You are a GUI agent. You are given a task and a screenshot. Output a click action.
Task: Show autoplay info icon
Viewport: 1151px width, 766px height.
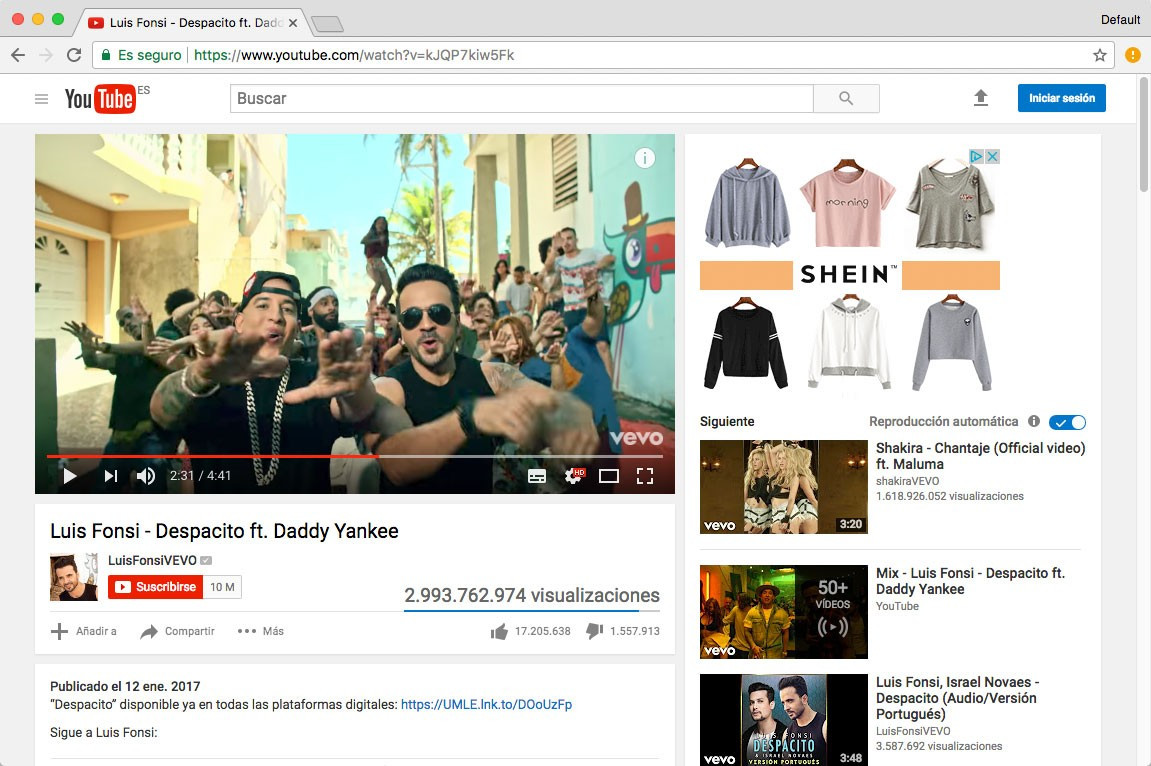tap(1034, 421)
